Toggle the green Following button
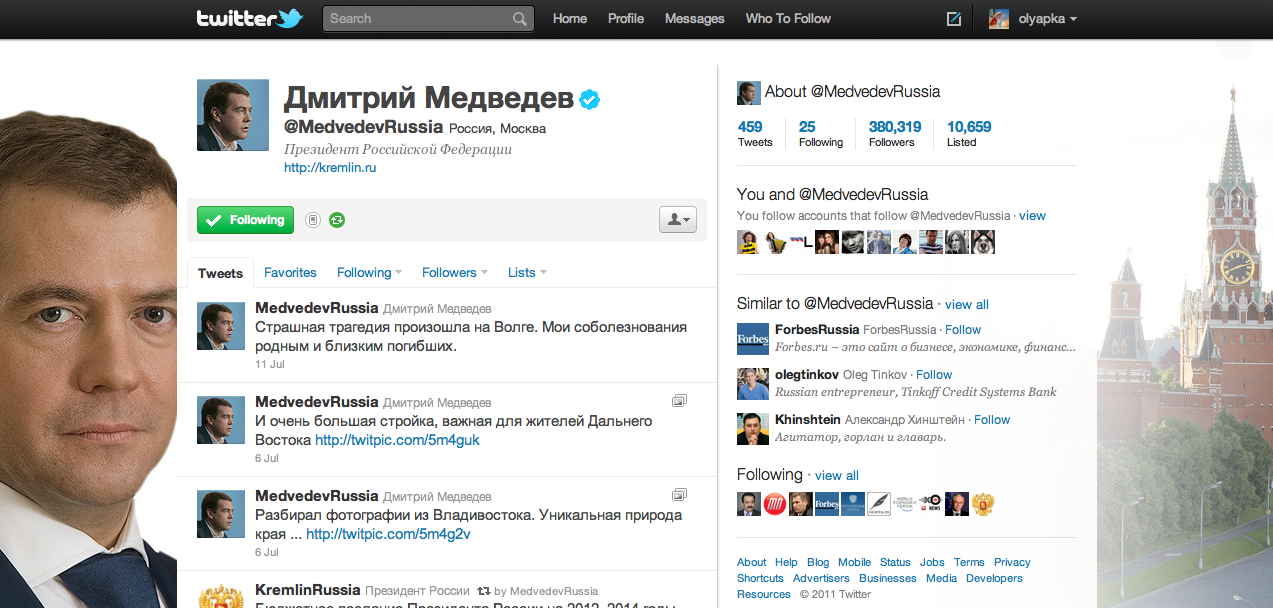This screenshot has width=1273, height=608. click(x=245, y=220)
